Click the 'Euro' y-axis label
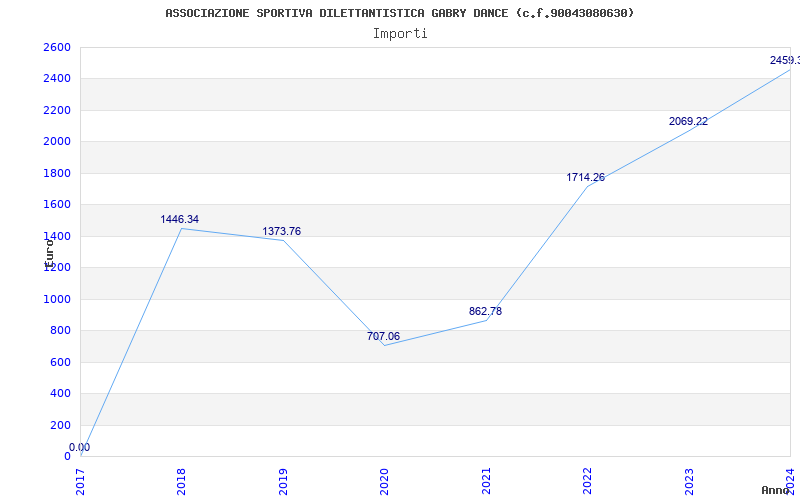The width and height of the screenshot is (800, 500). pyautogui.click(x=49, y=252)
